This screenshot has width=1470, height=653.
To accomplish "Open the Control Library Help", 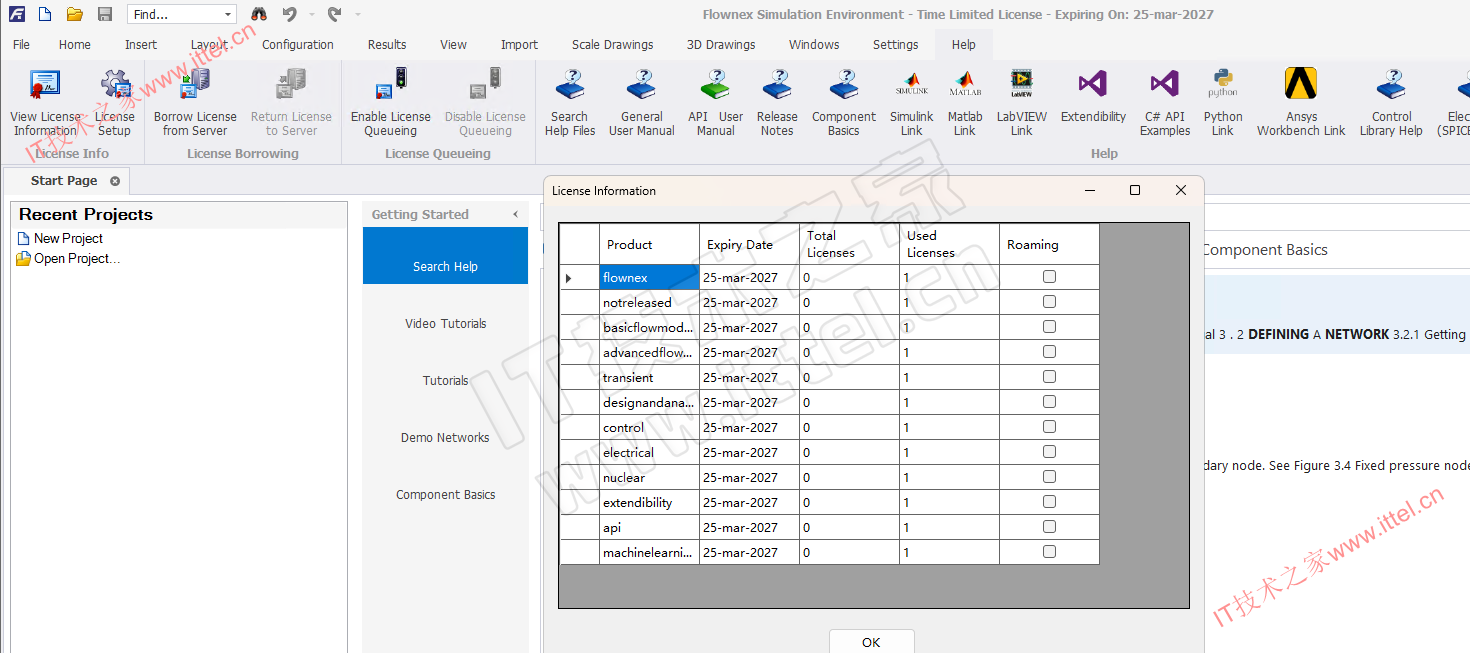I will pyautogui.click(x=1391, y=103).
